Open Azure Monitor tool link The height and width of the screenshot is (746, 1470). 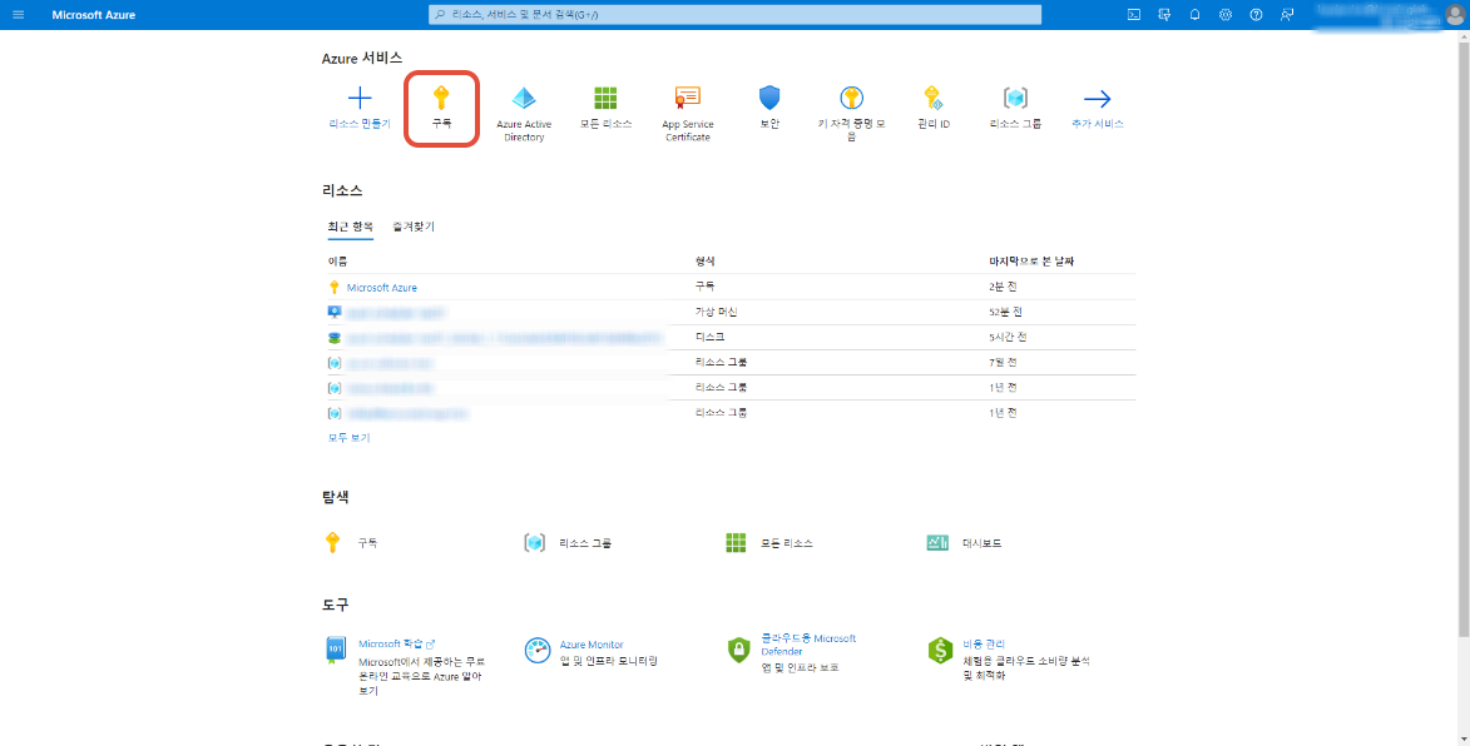(591, 645)
